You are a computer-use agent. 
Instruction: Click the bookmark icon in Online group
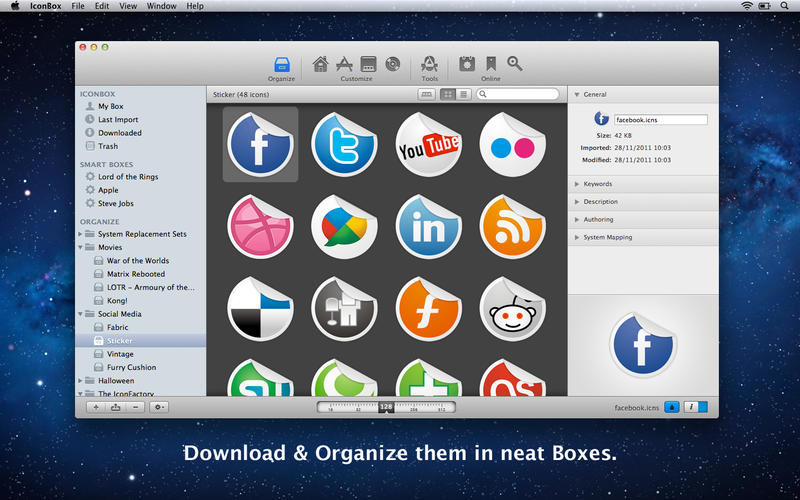point(491,63)
